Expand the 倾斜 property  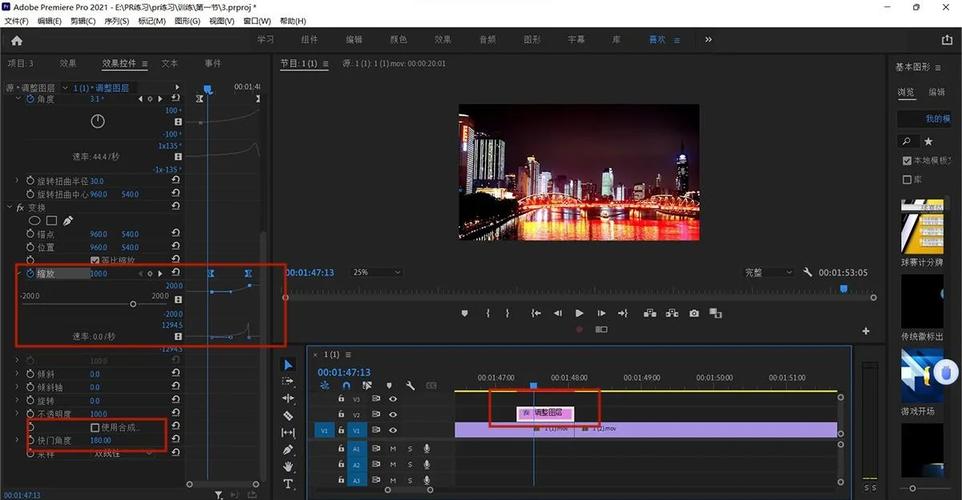17,374
